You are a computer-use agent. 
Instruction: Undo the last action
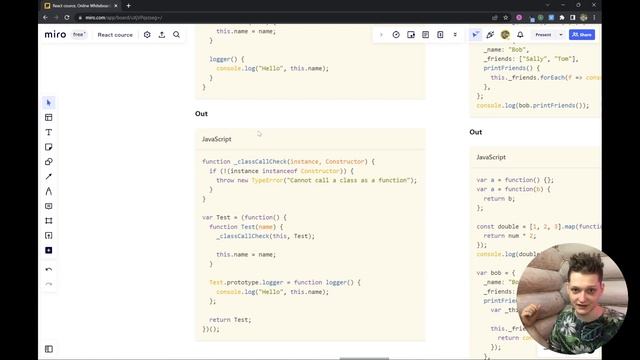[x=49, y=269]
